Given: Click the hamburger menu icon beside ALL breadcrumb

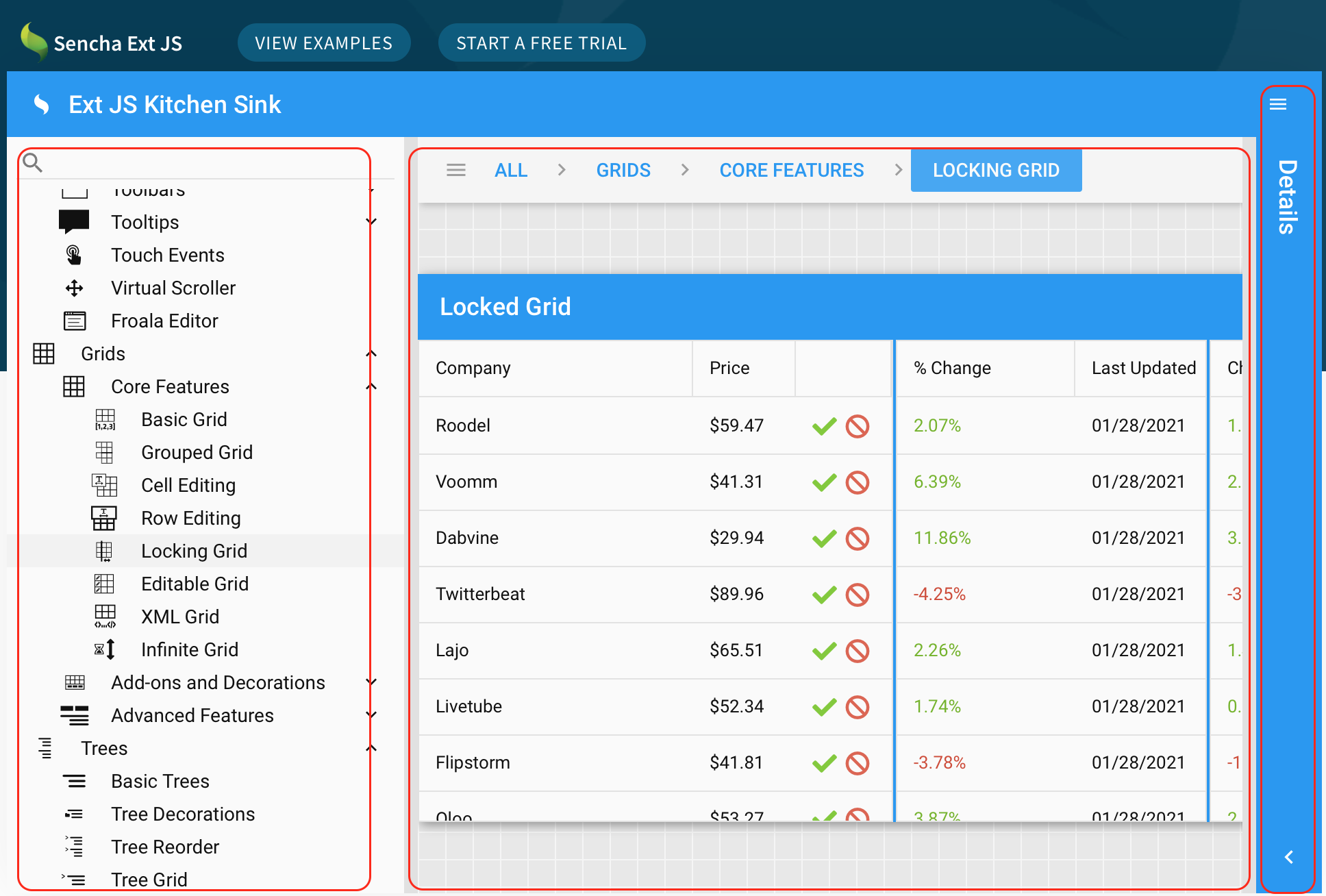Looking at the screenshot, I should click(x=456, y=170).
